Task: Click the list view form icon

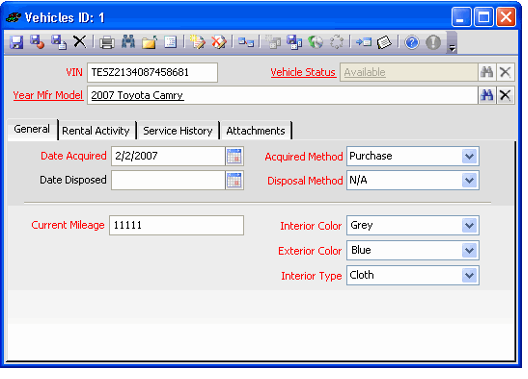Action: [x=170, y=42]
